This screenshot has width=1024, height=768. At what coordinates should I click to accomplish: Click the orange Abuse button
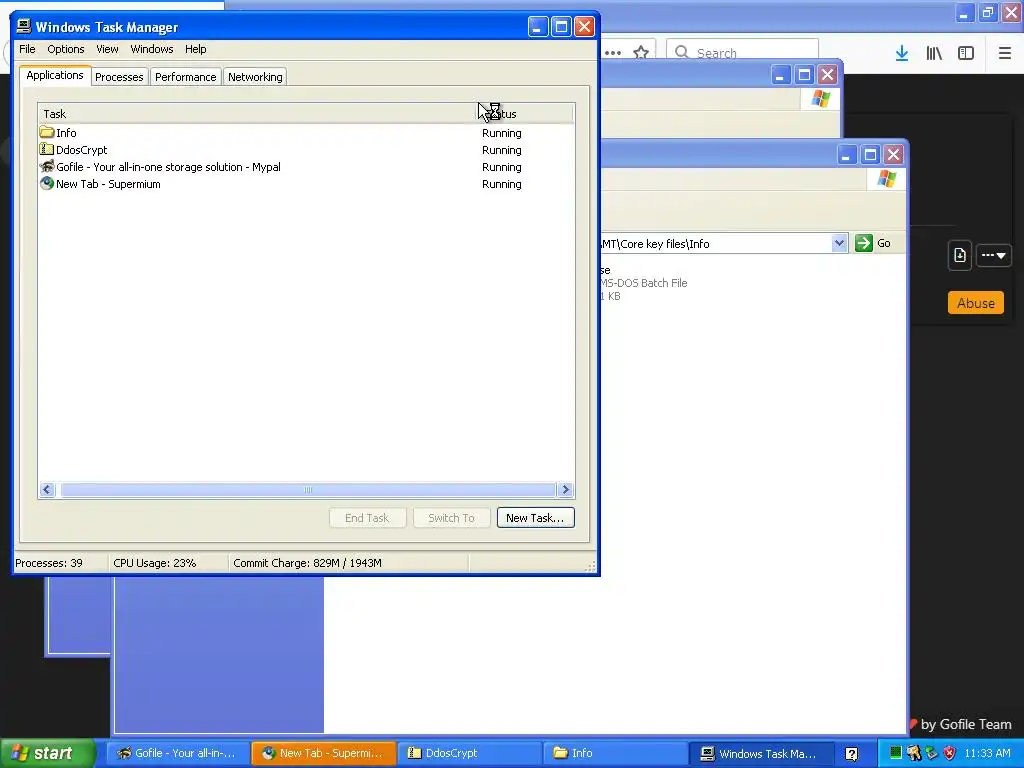click(976, 303)
